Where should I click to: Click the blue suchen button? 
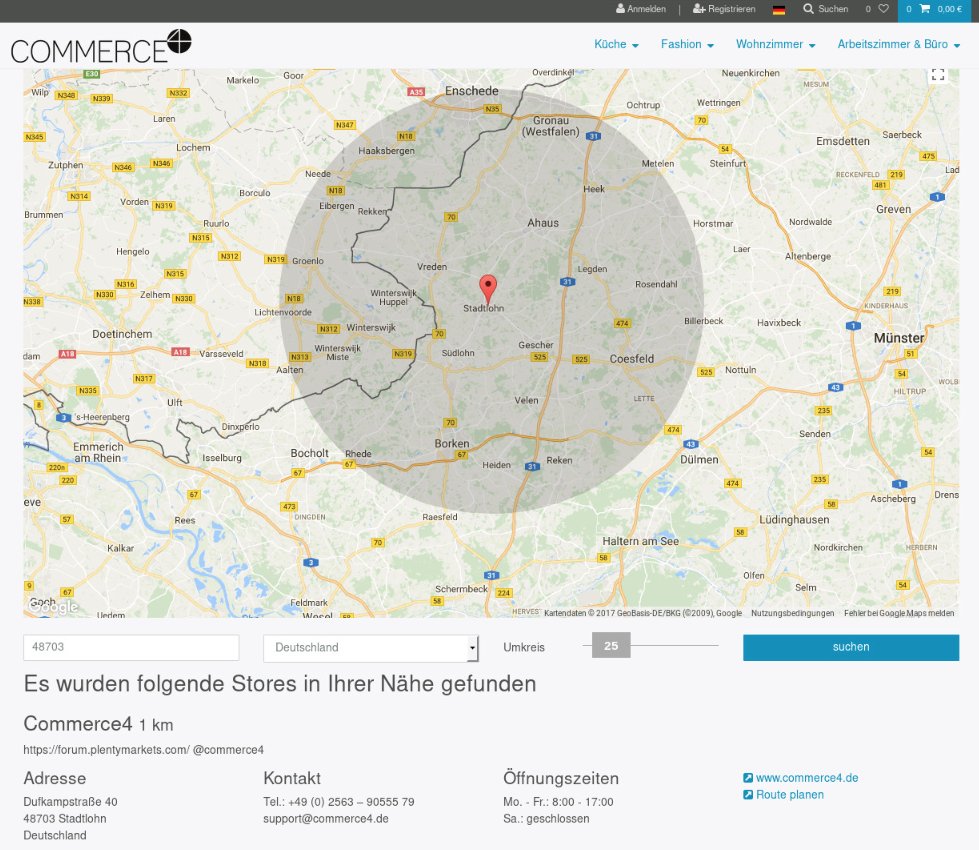pos(851,647)
